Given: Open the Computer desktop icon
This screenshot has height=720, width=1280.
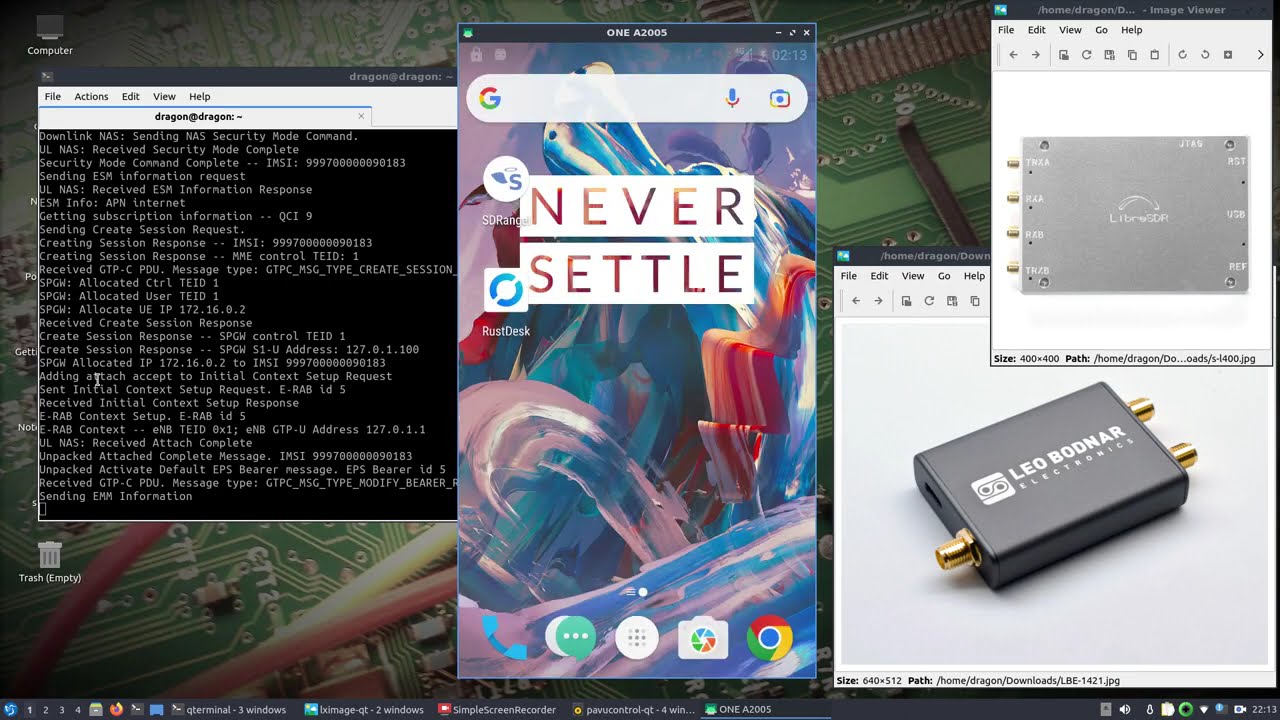Looking at the screenshot, I should [50, 35].
